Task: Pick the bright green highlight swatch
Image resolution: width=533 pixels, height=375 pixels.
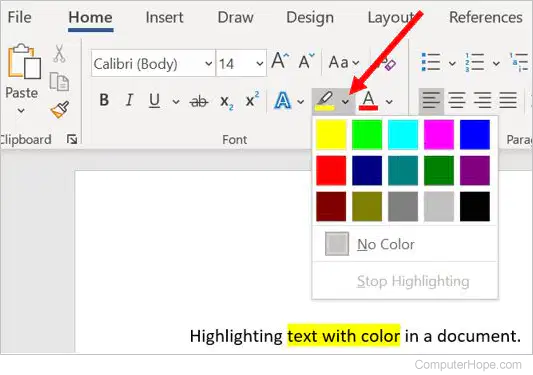Action: pos(367,135)
